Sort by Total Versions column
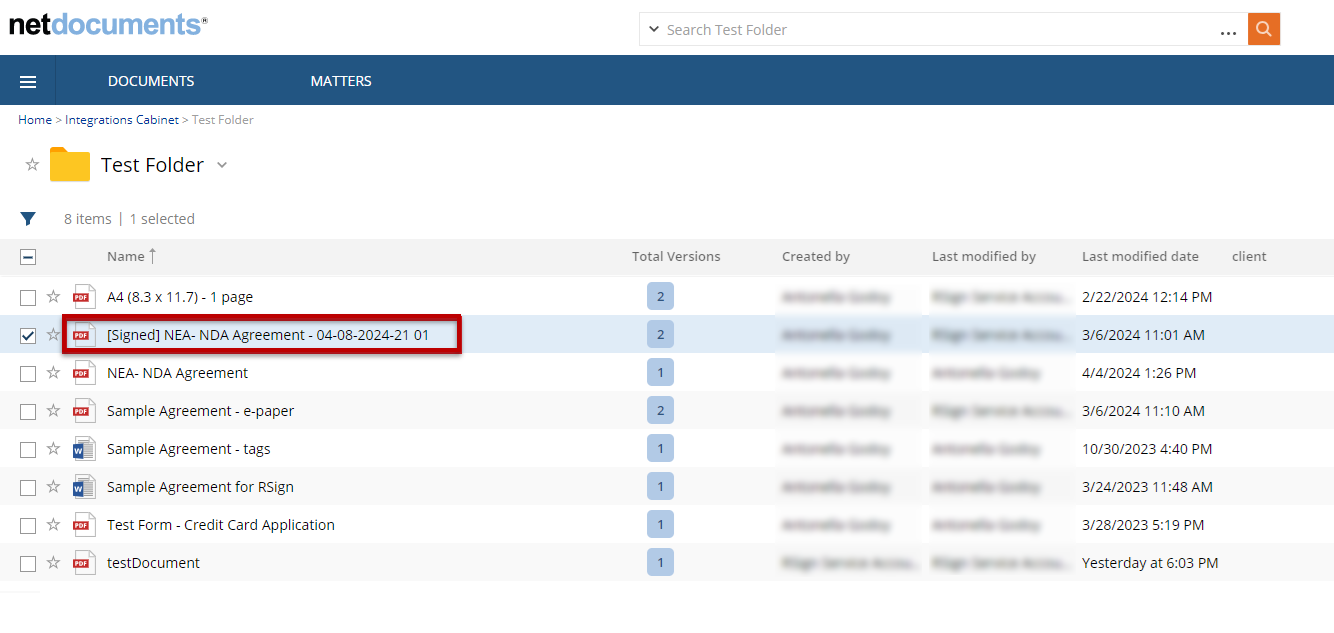The height and width of the screenshot is (633, 1334). tap(676, 256)
